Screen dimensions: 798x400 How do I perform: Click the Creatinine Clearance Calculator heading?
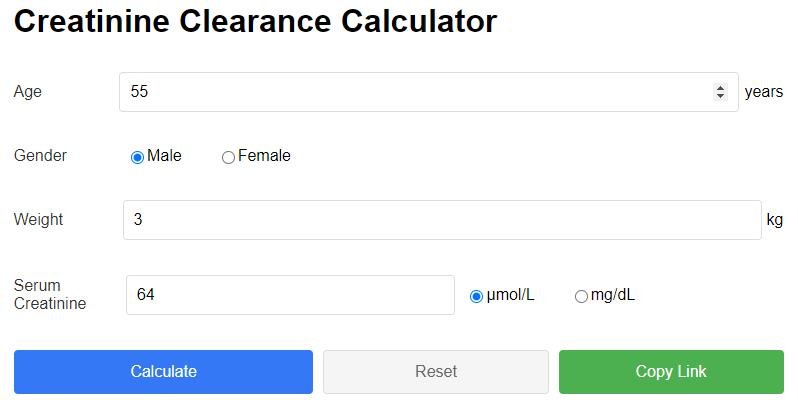[x=255, y=21]
